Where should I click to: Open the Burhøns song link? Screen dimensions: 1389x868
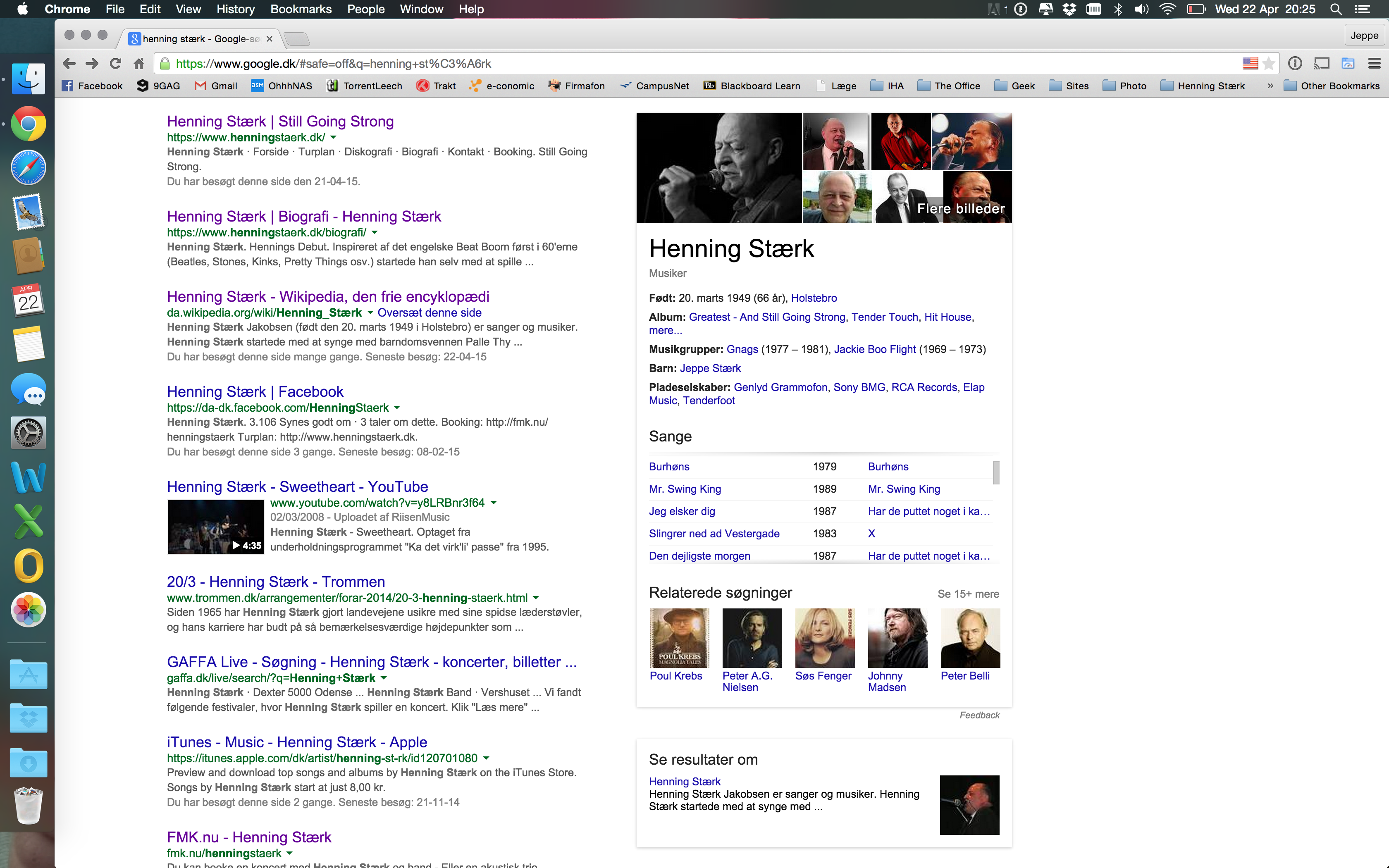click(x=669, y=467)
